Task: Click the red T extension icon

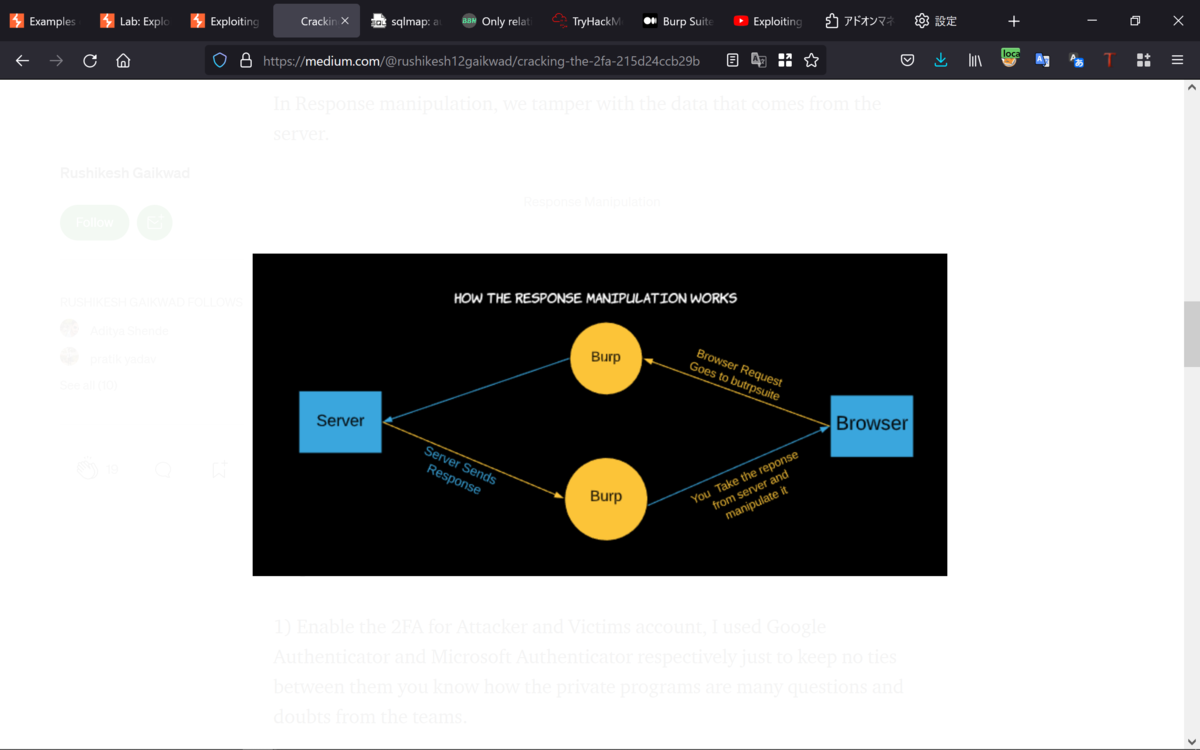Action: click(x=1109, y=60)
